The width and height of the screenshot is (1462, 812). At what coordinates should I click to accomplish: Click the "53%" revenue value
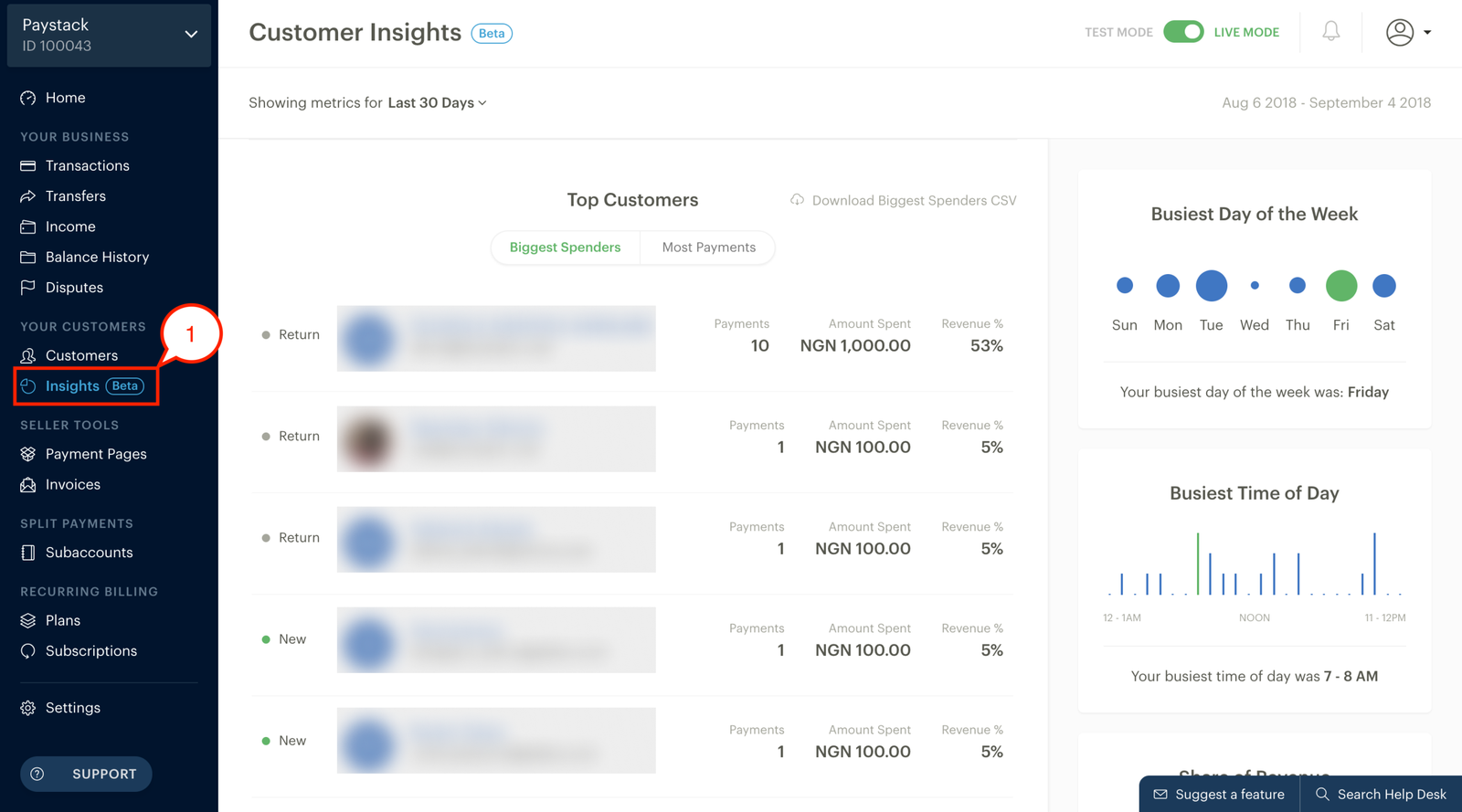click(987, 346)
